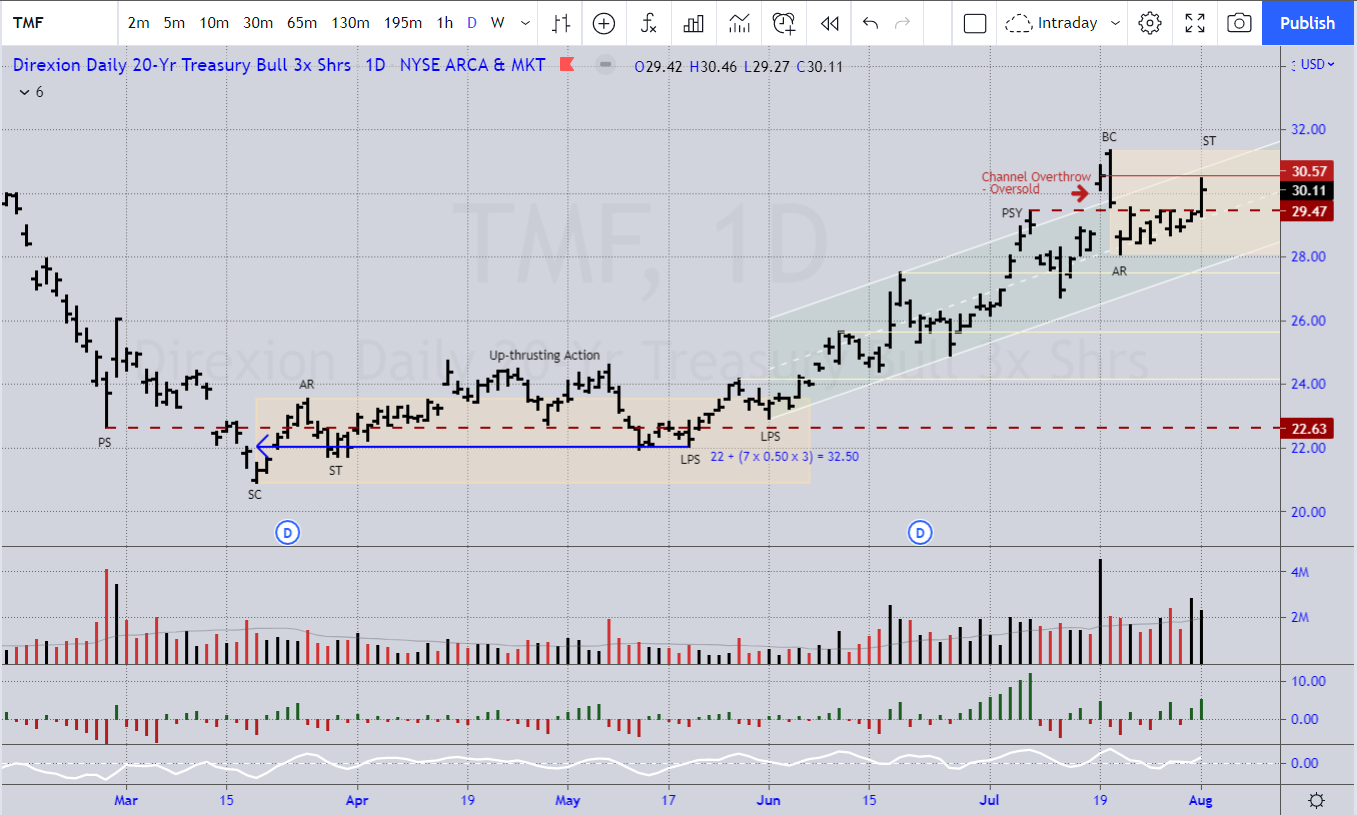Viewport: 1357px width, 815px height.
Task: Select the Up-thrusting Action annotation
Action: tap(544, 355)
